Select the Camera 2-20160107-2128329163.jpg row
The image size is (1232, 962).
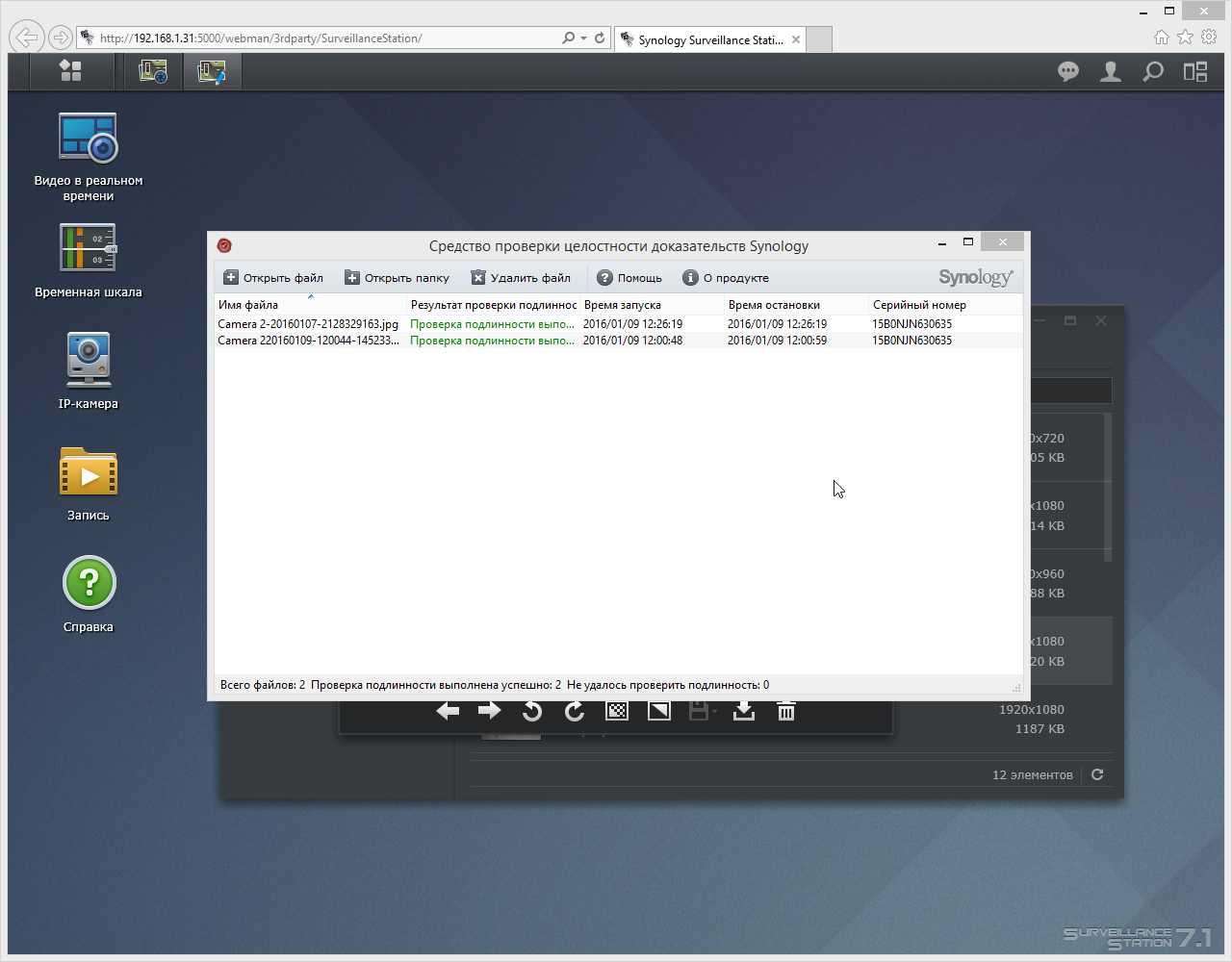[618, 324]
